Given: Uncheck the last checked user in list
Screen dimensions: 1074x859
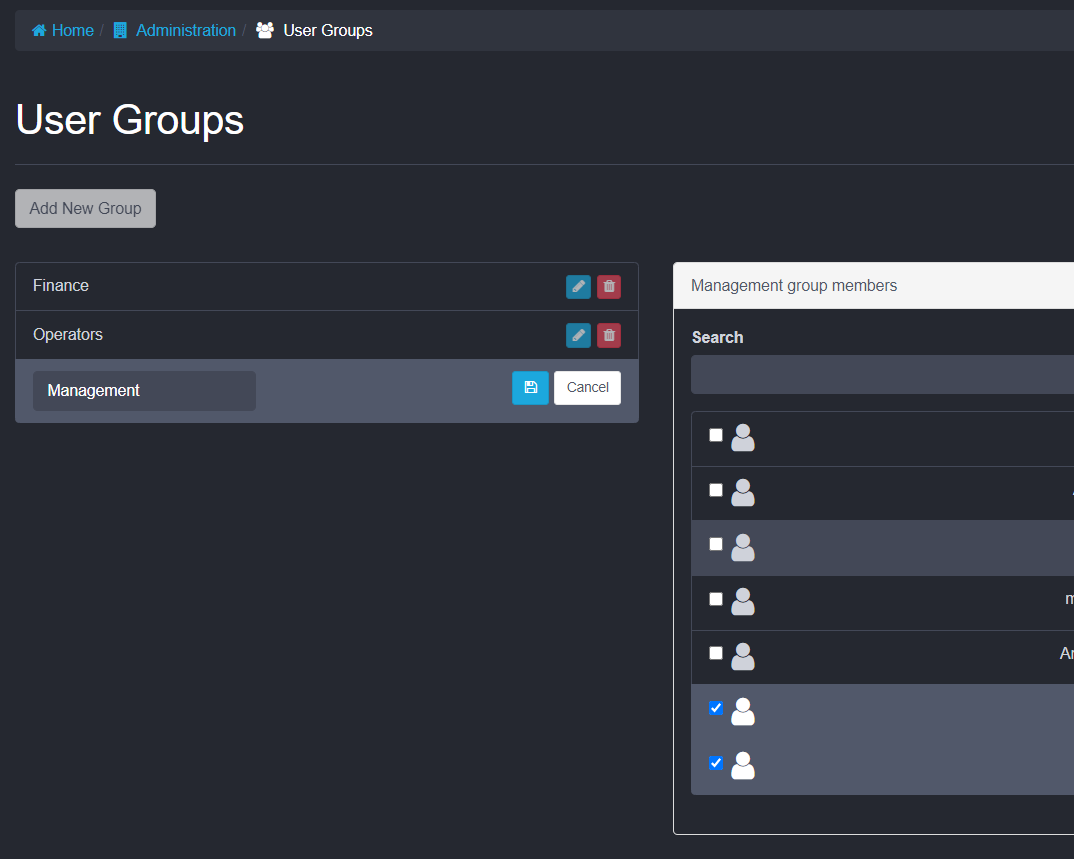Looking at the screenshot, I should pyautogui.click(x=716, y=763).
